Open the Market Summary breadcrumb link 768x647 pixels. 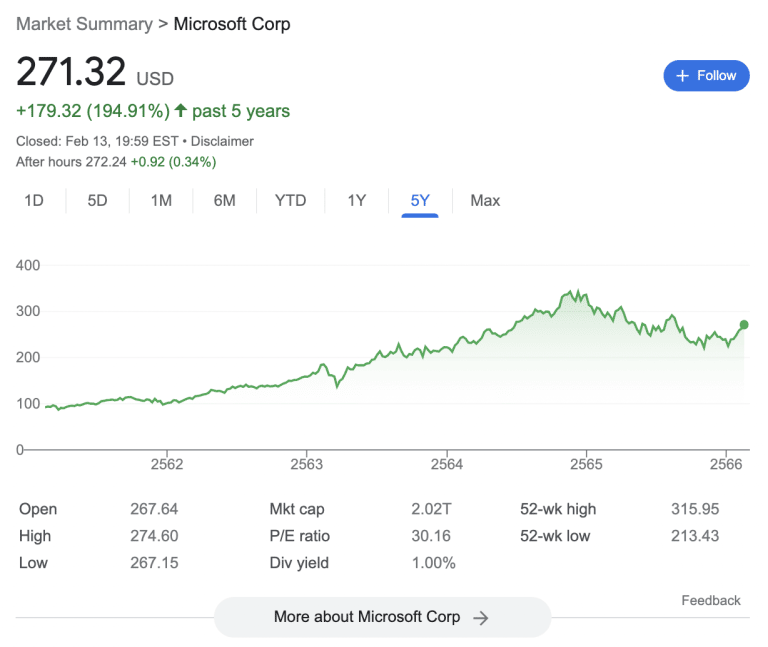[x=84, y=23]
